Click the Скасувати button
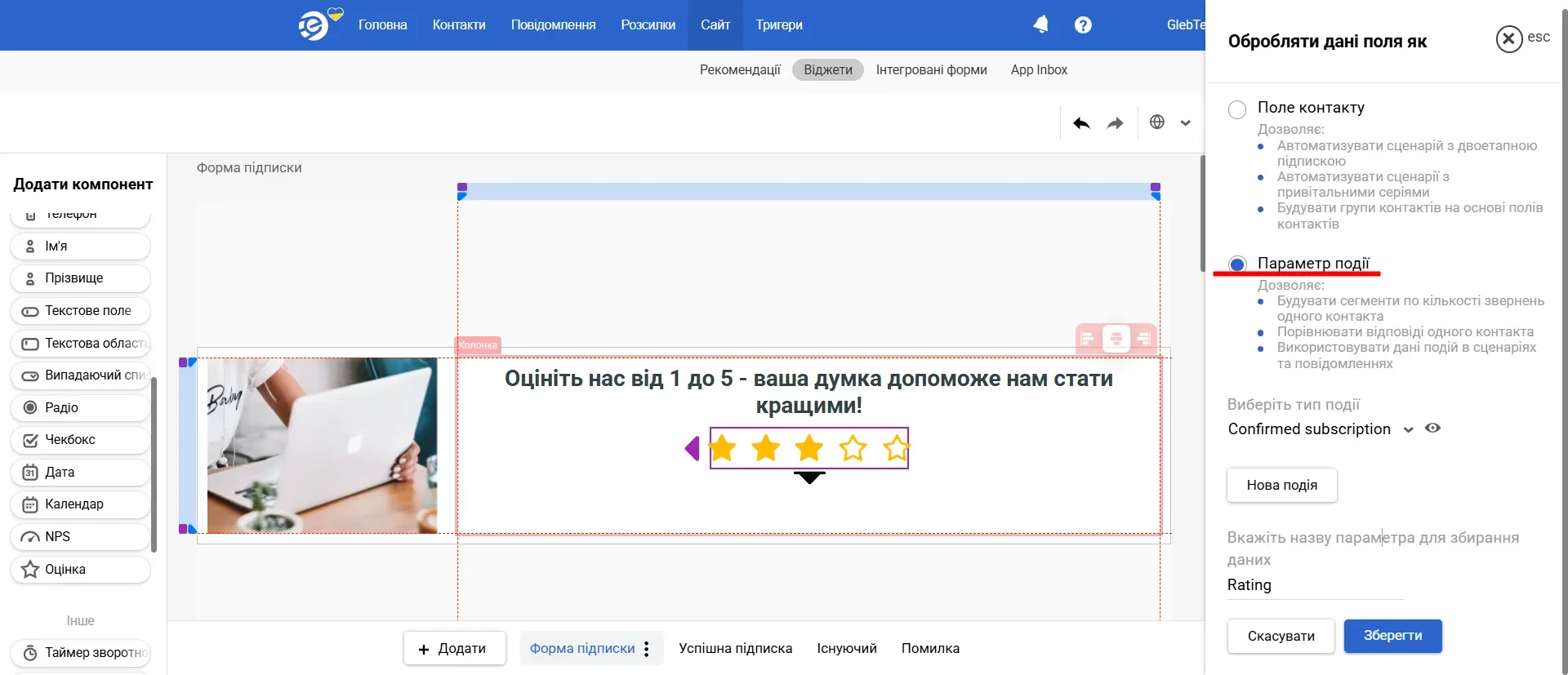Screen dimensions: 1568x675 (1281, 636)
